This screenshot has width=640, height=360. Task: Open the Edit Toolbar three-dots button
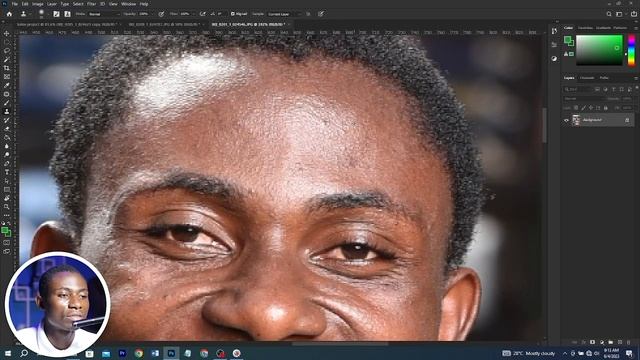(x=7, y=215)
